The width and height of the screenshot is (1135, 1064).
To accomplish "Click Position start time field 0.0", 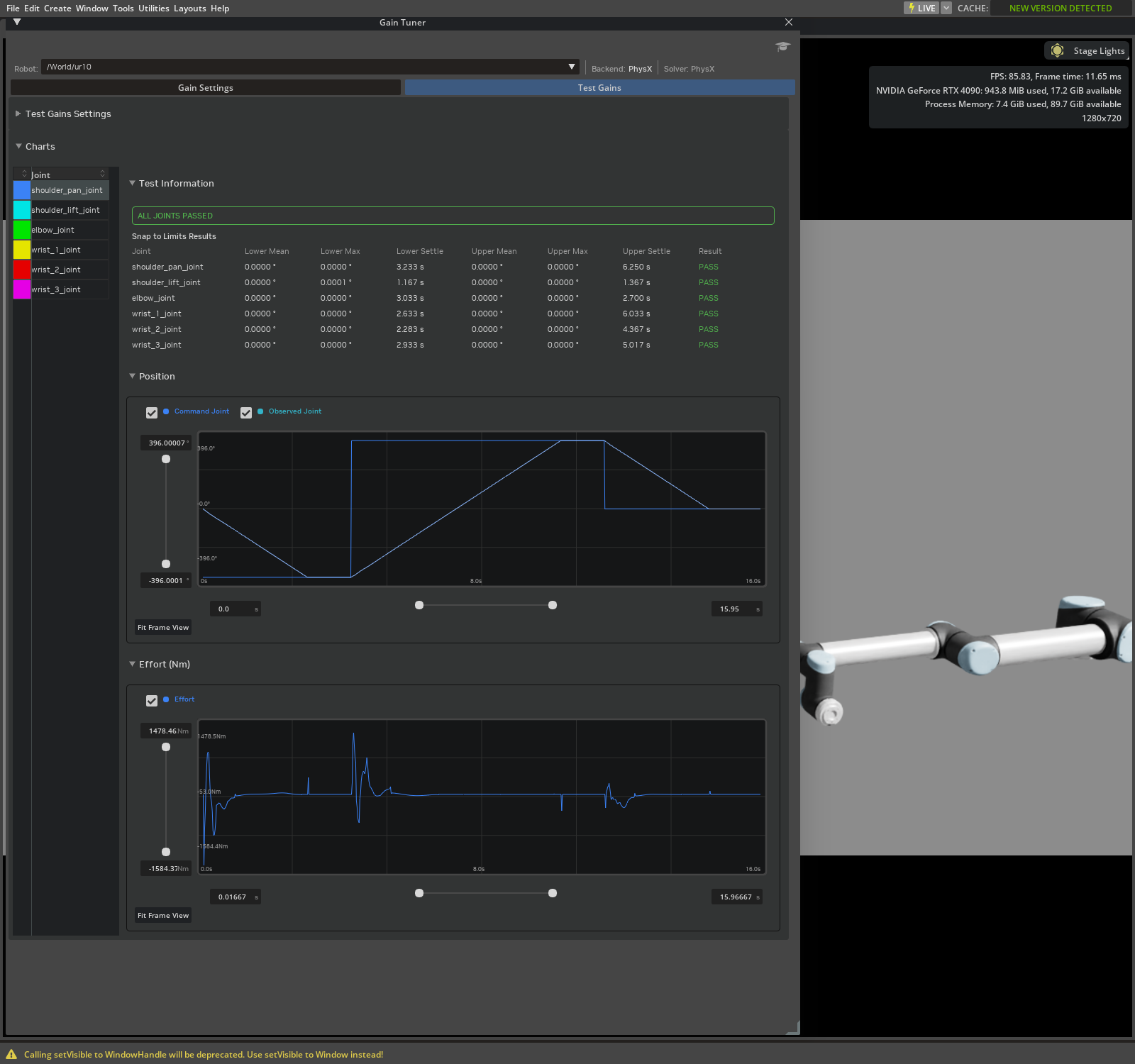I will 236,609.
